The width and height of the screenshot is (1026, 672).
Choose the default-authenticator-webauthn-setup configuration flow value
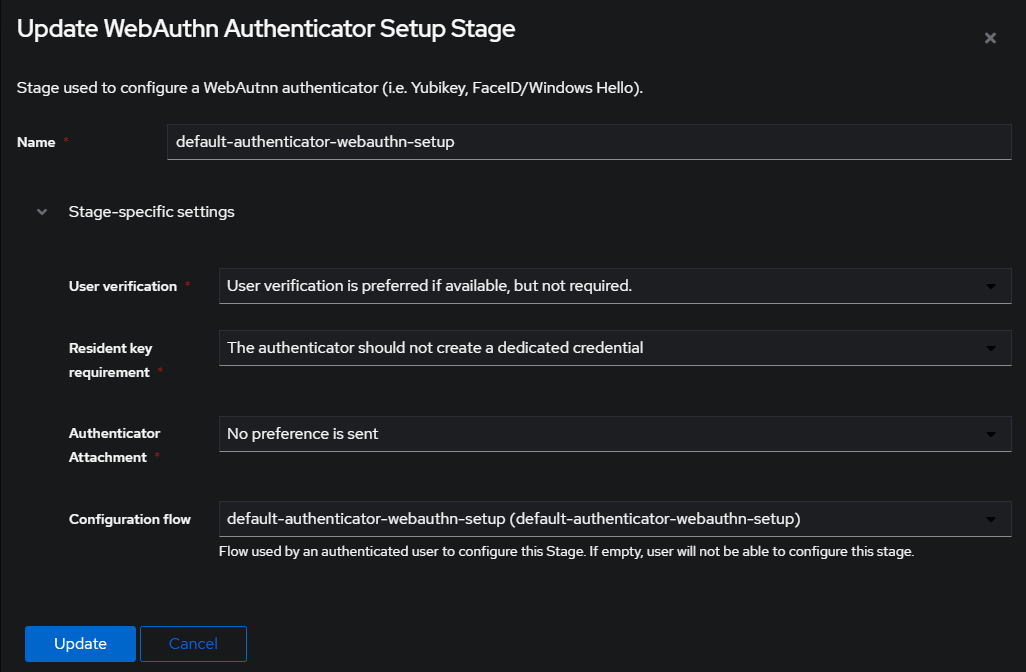pyautogui.click(x=514, y=519)
